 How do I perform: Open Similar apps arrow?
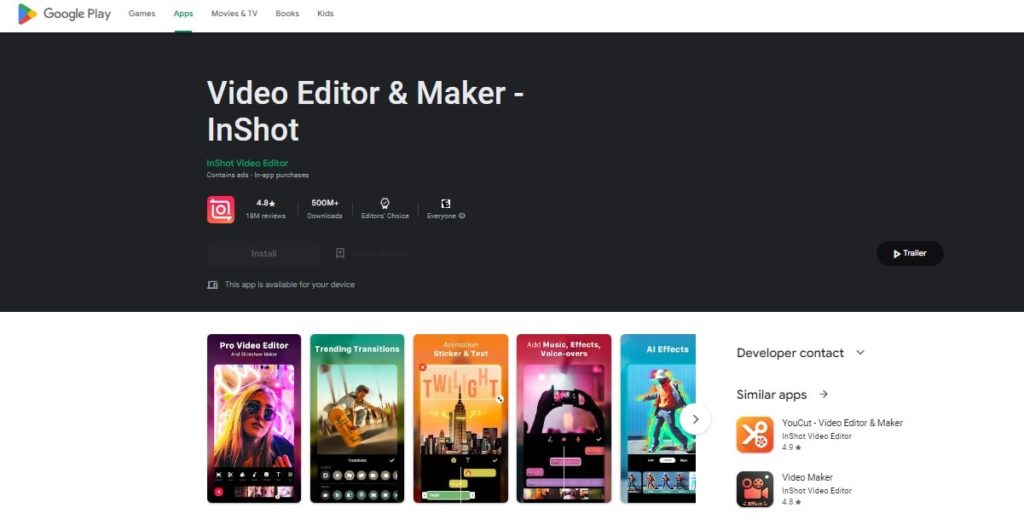824,394
